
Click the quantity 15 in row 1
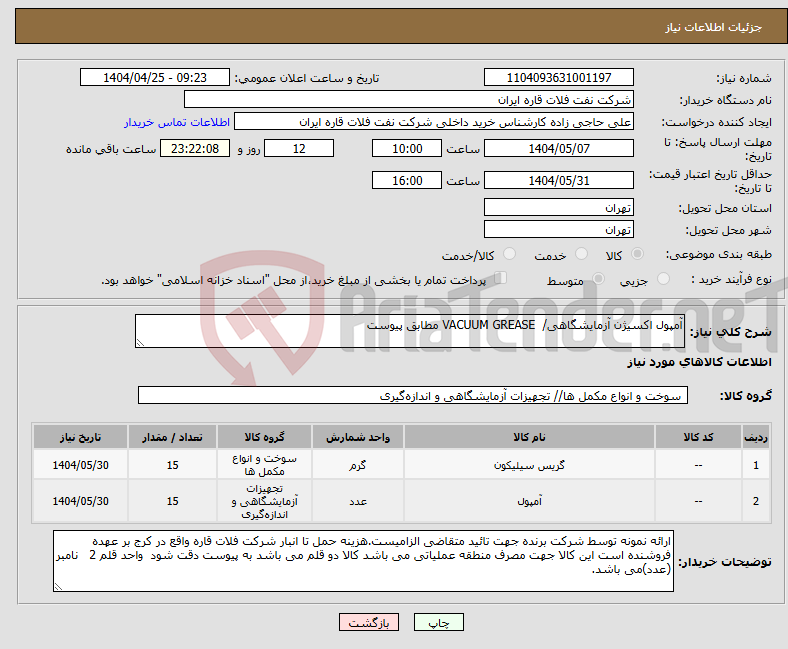pyautogui.click(x=172, y=465)
